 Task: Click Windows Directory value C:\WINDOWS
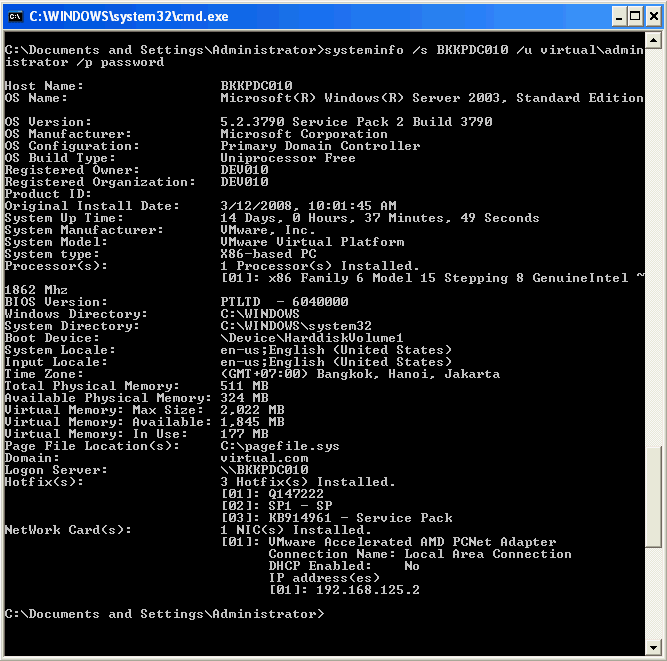[x=260, y=314]
